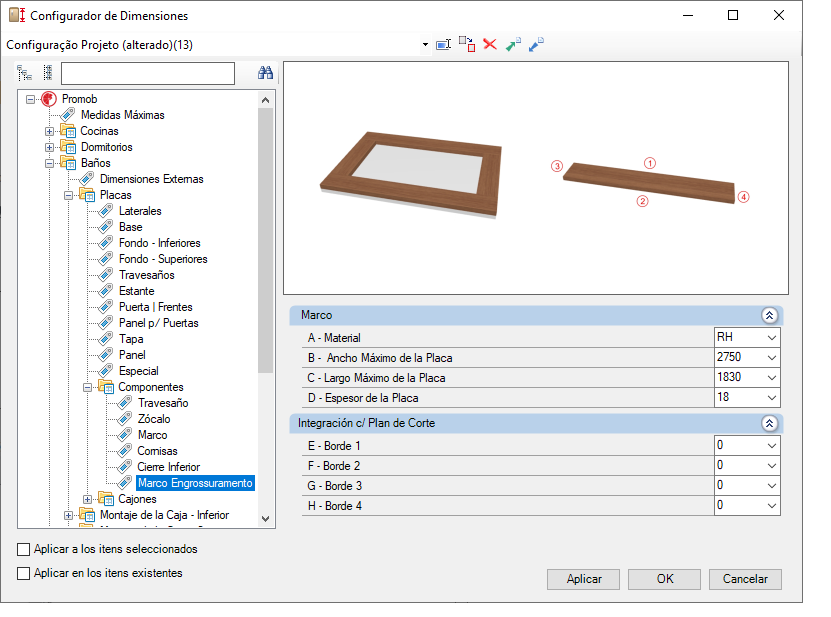Expand the Cocinas tree node

tap(49, 131)
